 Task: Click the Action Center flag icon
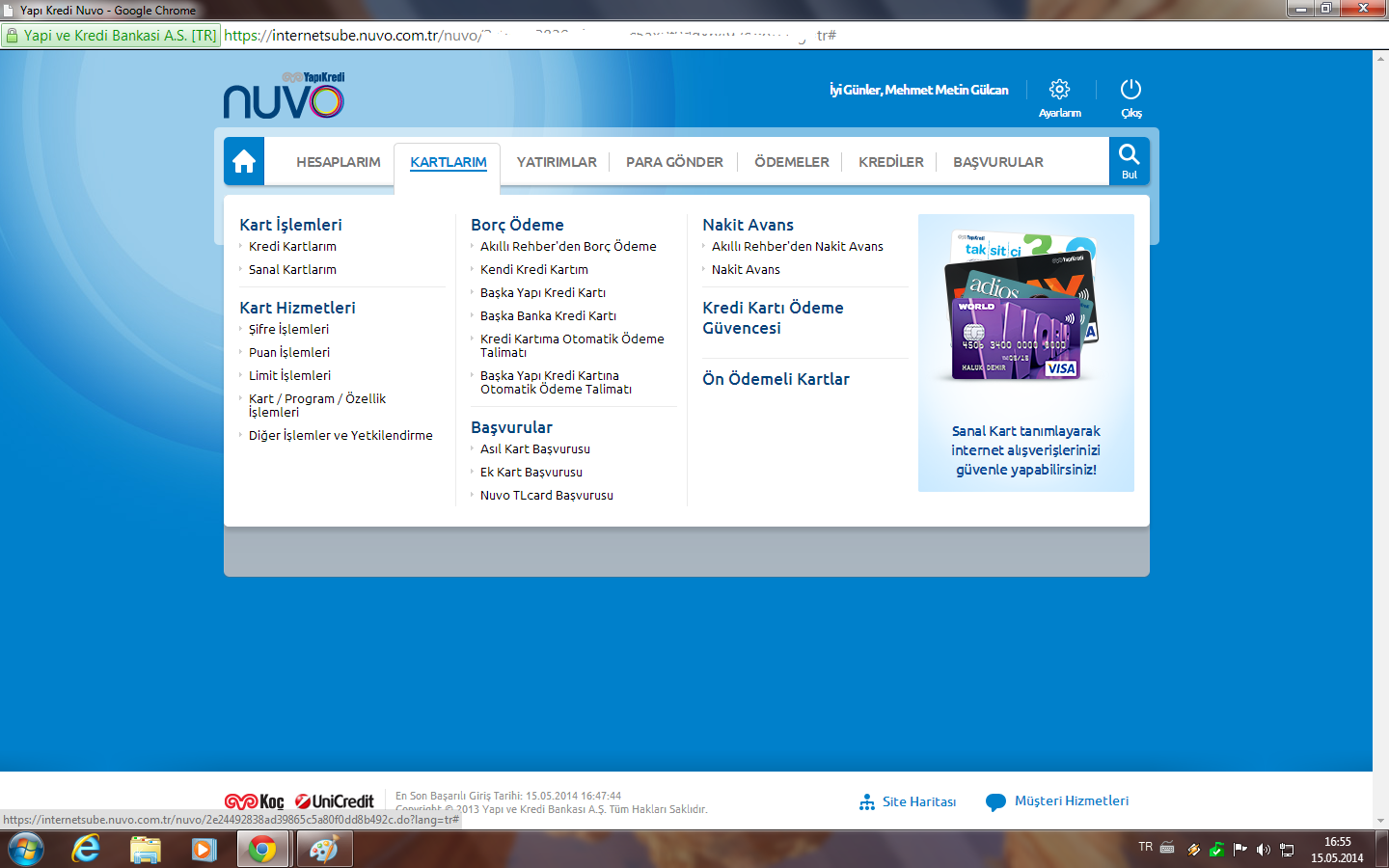pos(1239,850)
